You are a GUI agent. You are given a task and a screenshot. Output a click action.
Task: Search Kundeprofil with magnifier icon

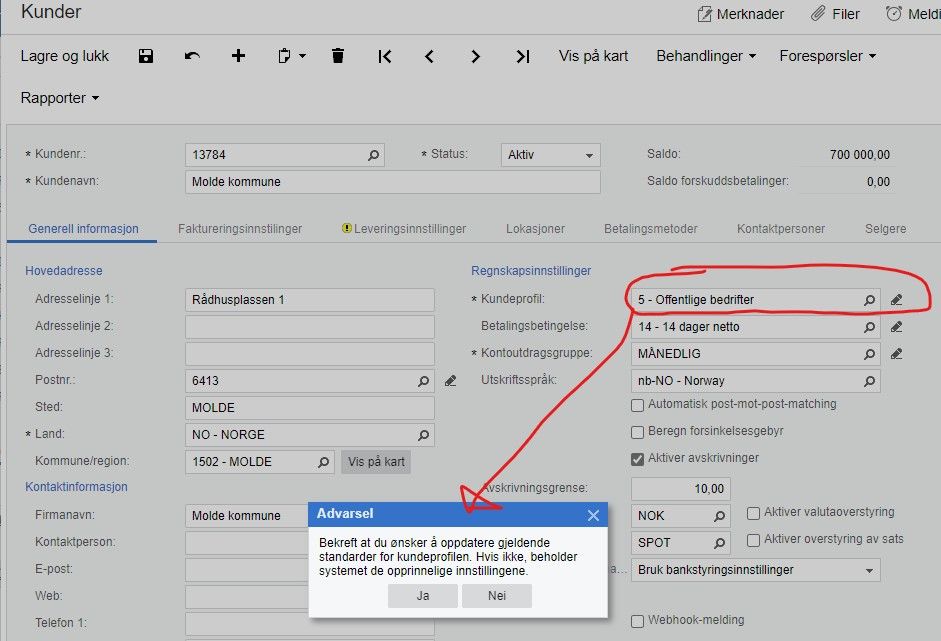pyautogui.click(x=869, y=299)
